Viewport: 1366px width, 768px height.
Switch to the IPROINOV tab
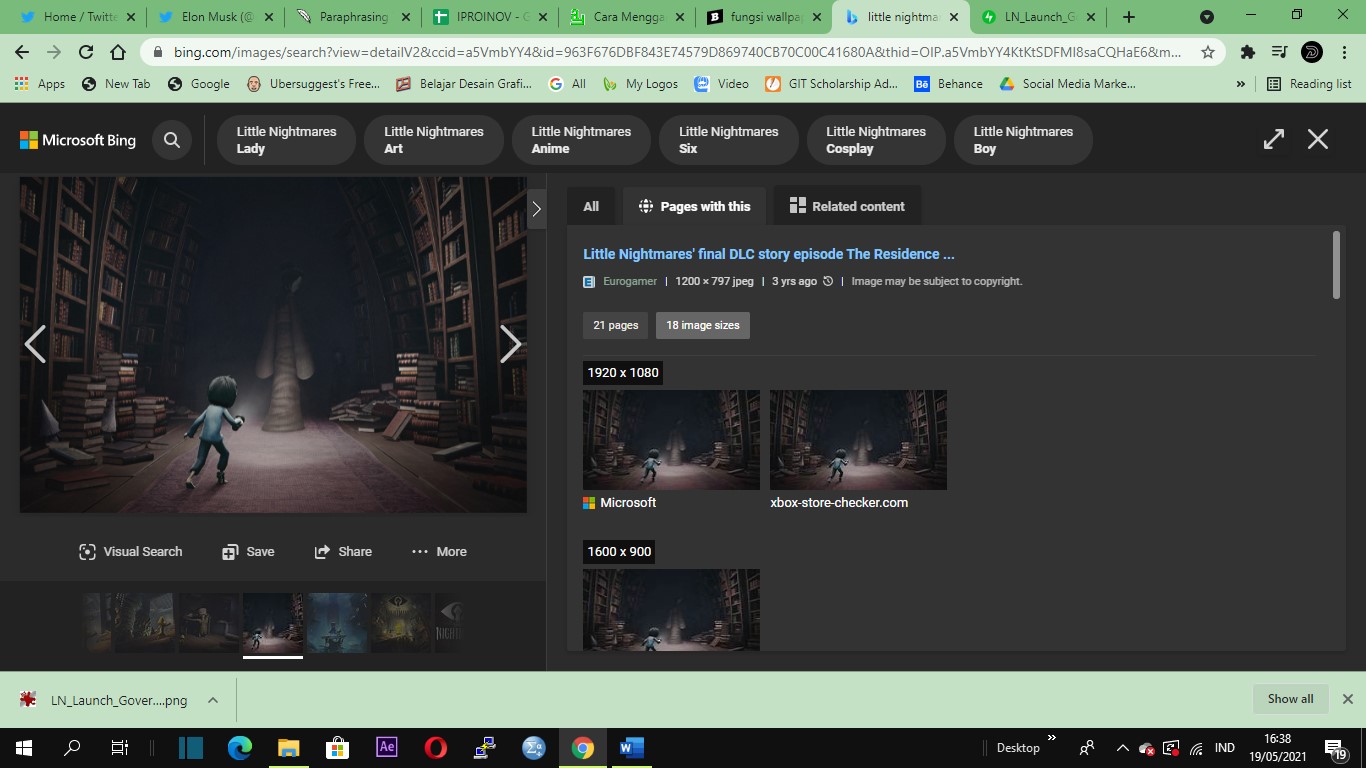489,17
